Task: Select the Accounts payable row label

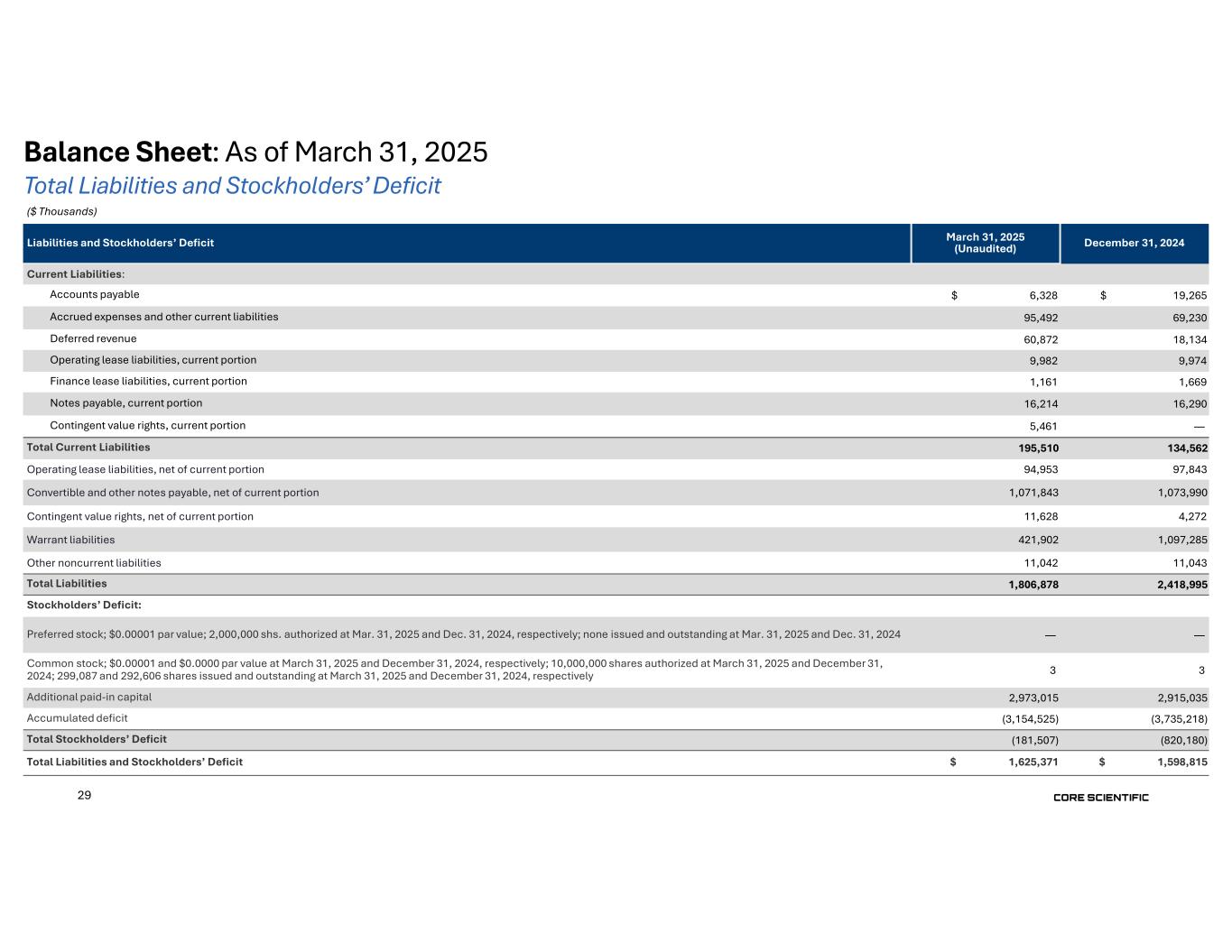Action: point(95,295)
